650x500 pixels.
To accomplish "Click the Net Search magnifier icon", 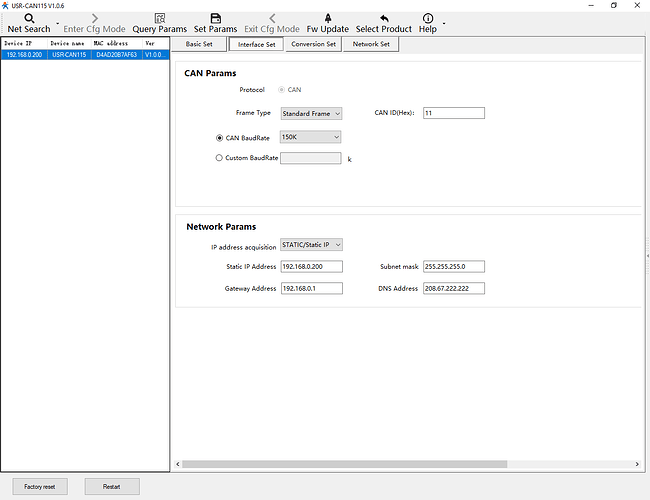I will tap(29, 18).
